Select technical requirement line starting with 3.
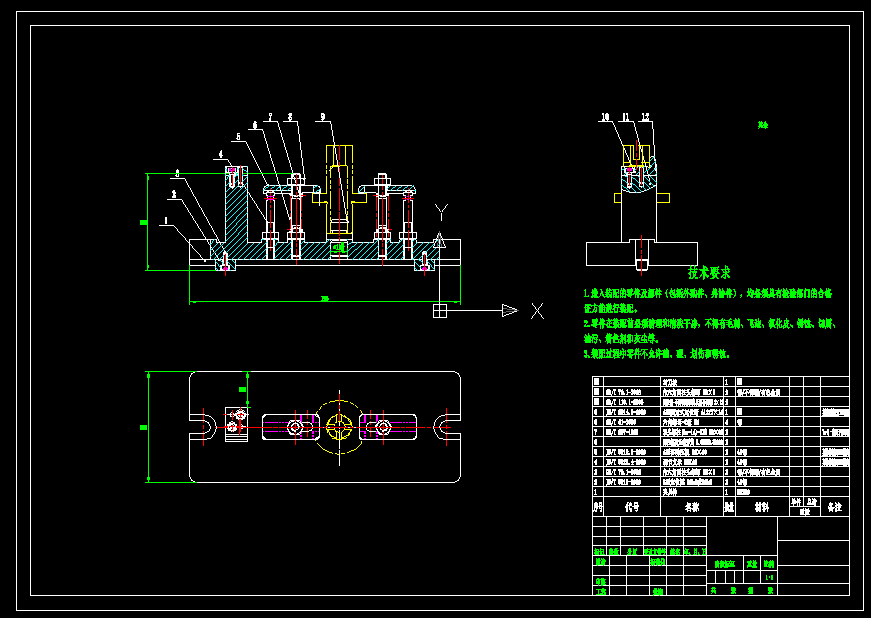The width and height of the screenshot is (871, 618). tap(656, 354)
